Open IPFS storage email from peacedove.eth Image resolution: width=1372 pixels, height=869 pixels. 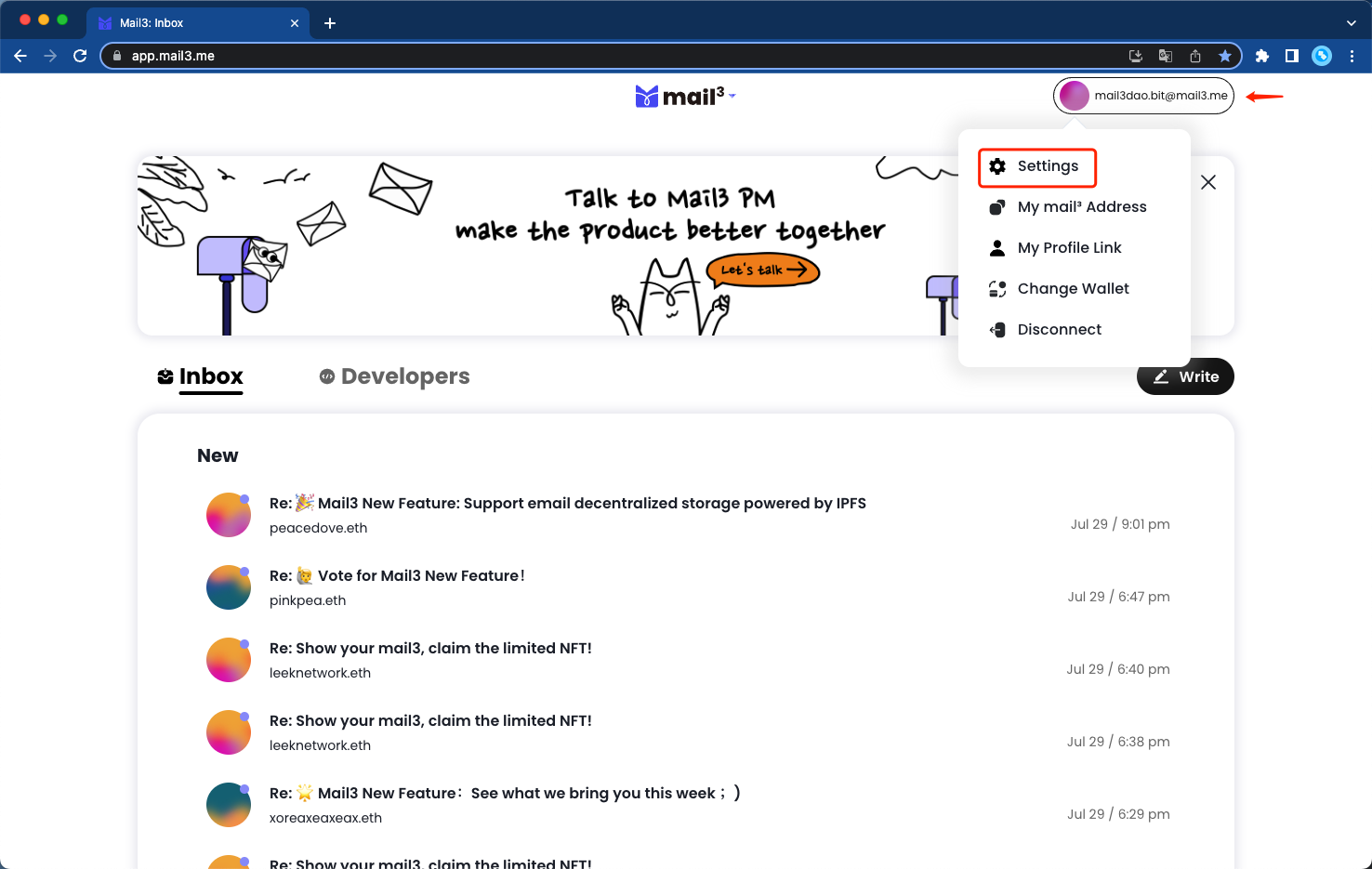[x=688, y=515]
